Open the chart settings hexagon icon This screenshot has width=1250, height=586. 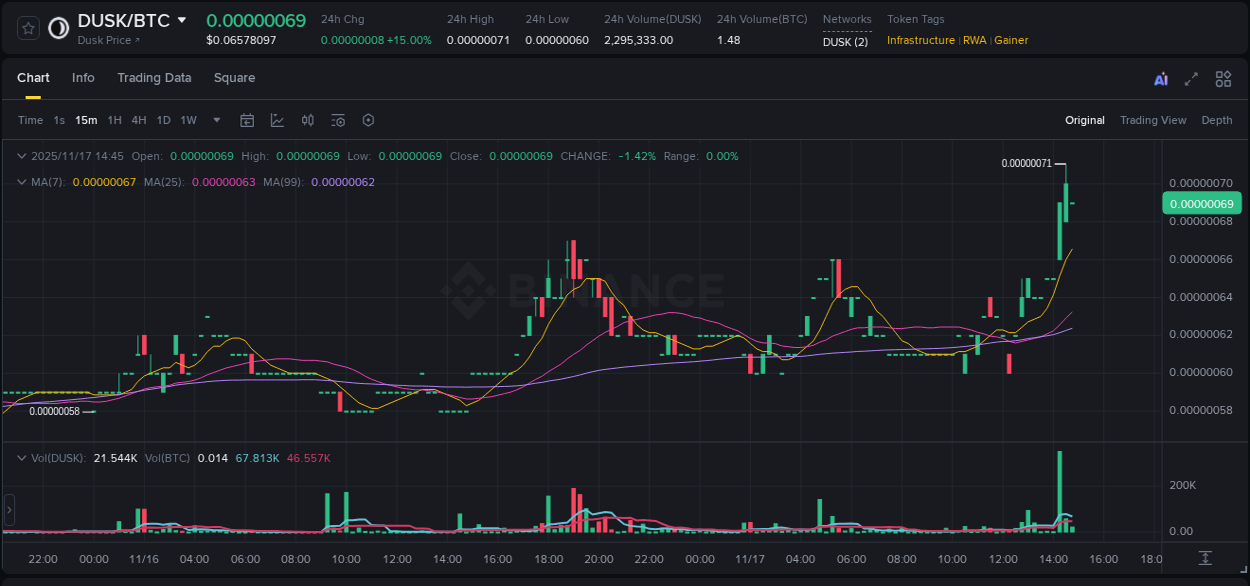(368, 120)
